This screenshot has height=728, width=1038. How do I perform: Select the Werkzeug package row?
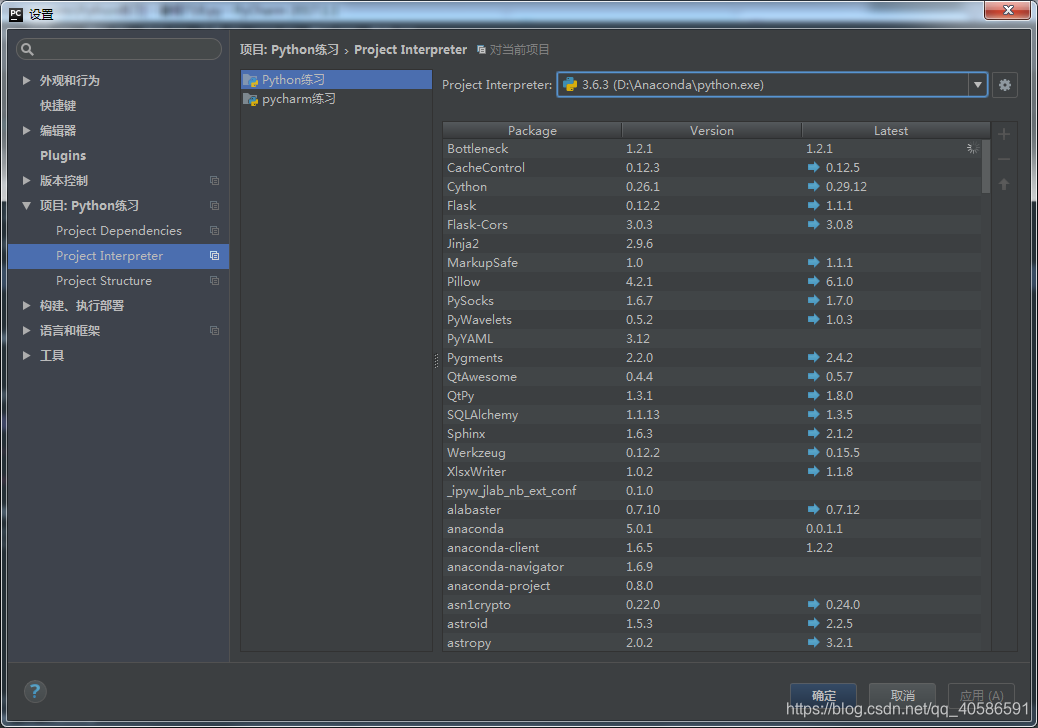tap(712, 453)
